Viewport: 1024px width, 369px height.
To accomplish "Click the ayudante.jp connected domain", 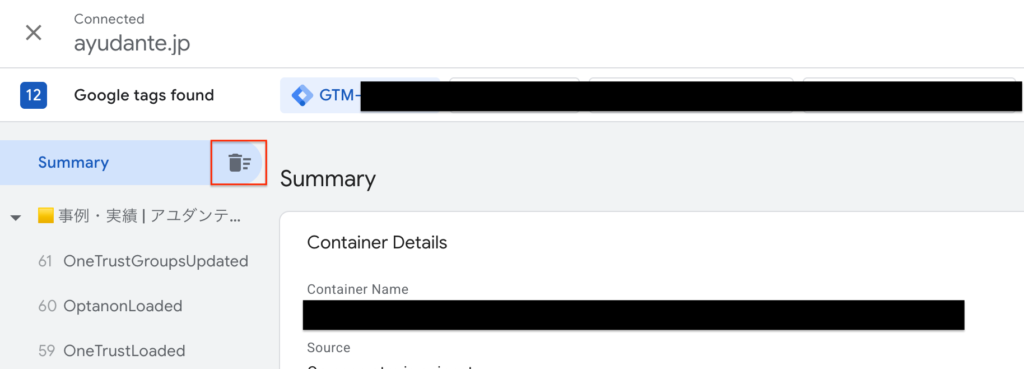I will pyautogui.click(x=132, y=44).
